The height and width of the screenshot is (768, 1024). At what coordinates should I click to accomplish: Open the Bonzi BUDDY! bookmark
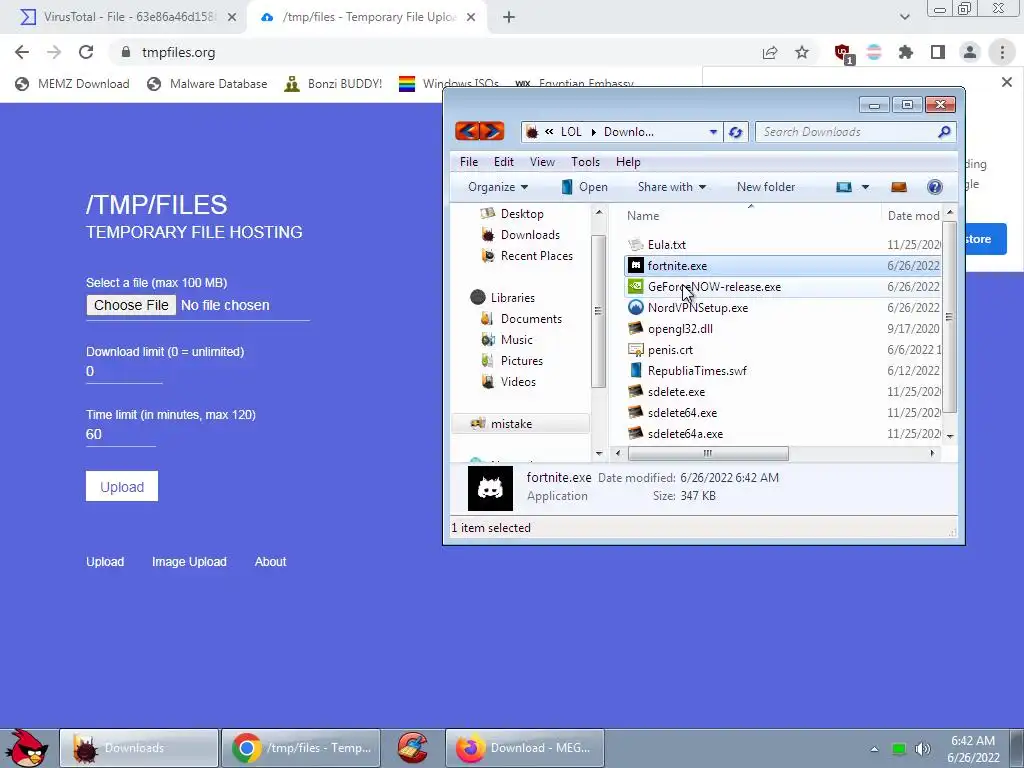(333, 84)
